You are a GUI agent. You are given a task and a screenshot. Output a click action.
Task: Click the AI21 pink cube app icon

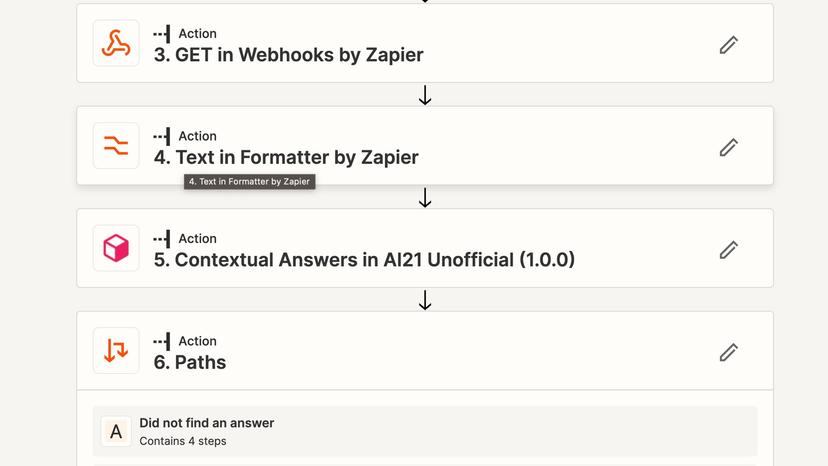[116, 248]
